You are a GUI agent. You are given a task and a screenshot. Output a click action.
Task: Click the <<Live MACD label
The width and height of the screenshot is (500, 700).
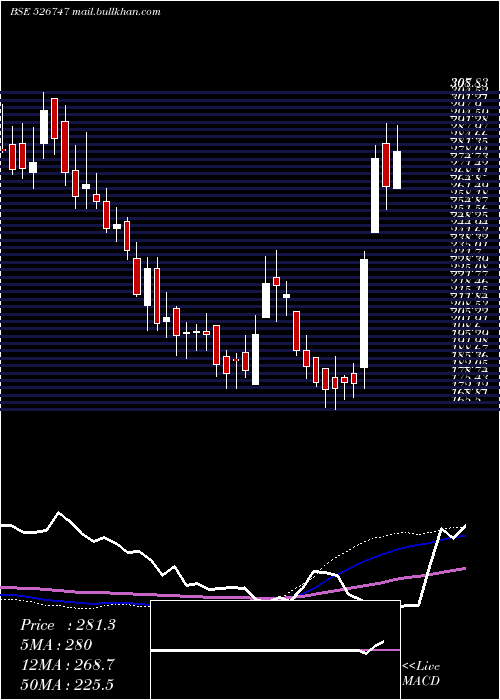(x=421, y=674)
